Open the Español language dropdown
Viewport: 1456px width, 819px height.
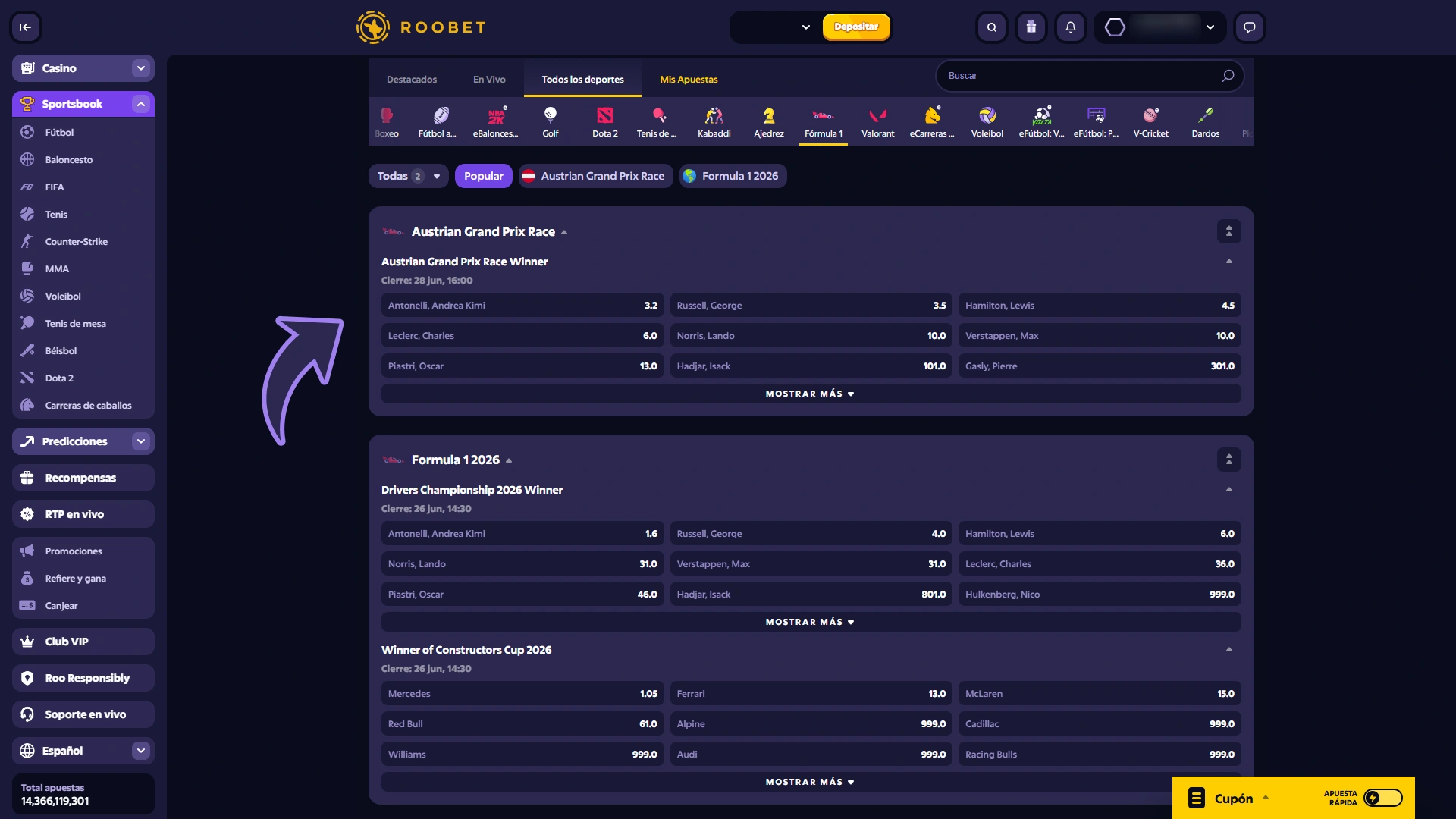coord(141,751)
